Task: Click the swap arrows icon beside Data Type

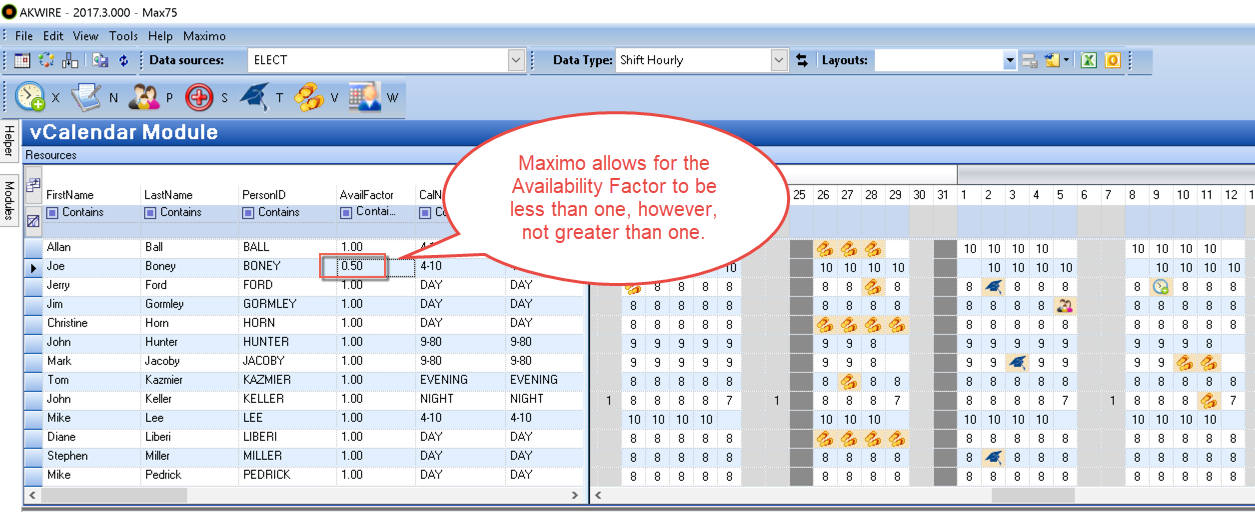Action: (x=801, y=60)
